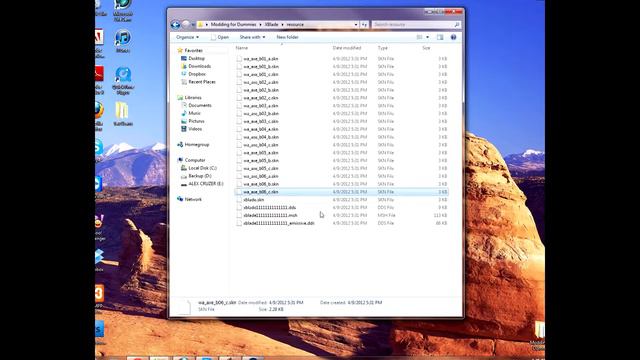Image resolution: width=640 pixels, height=360 pixels.
Task: Open the view options dropdown arrow
Action: pos(427,37)
